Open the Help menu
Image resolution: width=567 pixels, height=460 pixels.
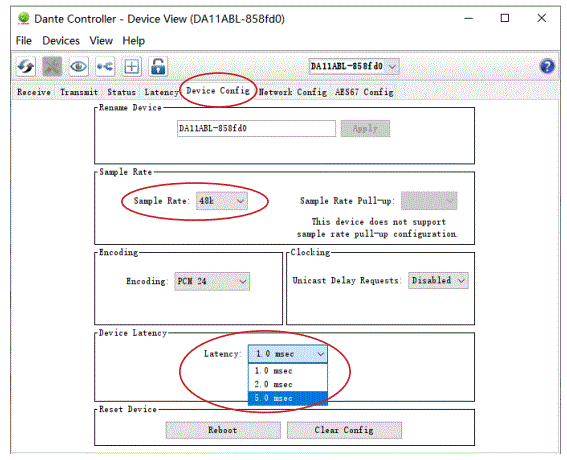coord(133,41)
